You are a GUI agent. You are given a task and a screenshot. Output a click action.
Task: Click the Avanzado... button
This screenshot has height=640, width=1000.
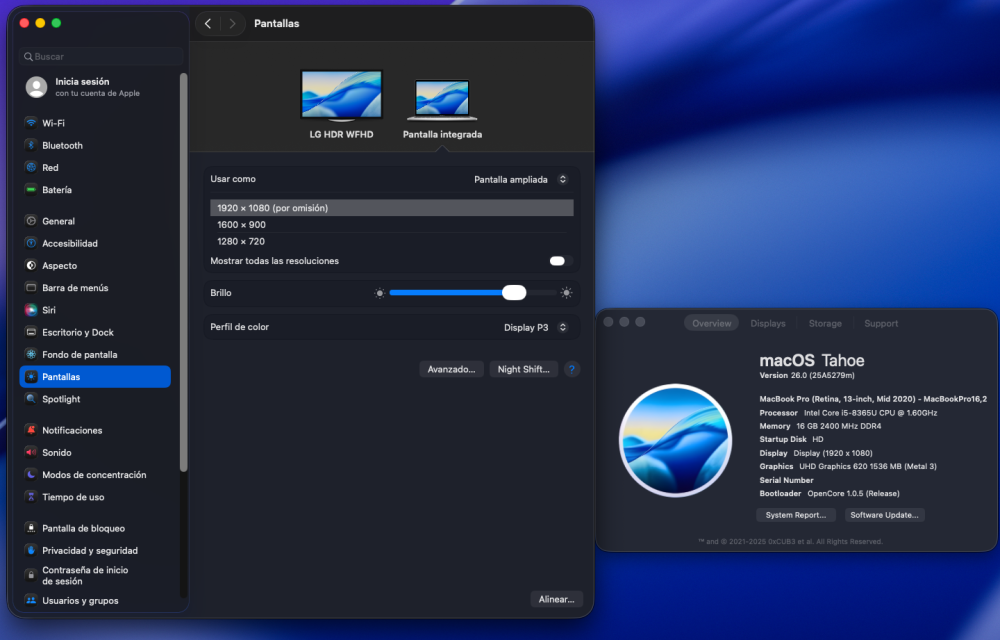pos(452,369)
